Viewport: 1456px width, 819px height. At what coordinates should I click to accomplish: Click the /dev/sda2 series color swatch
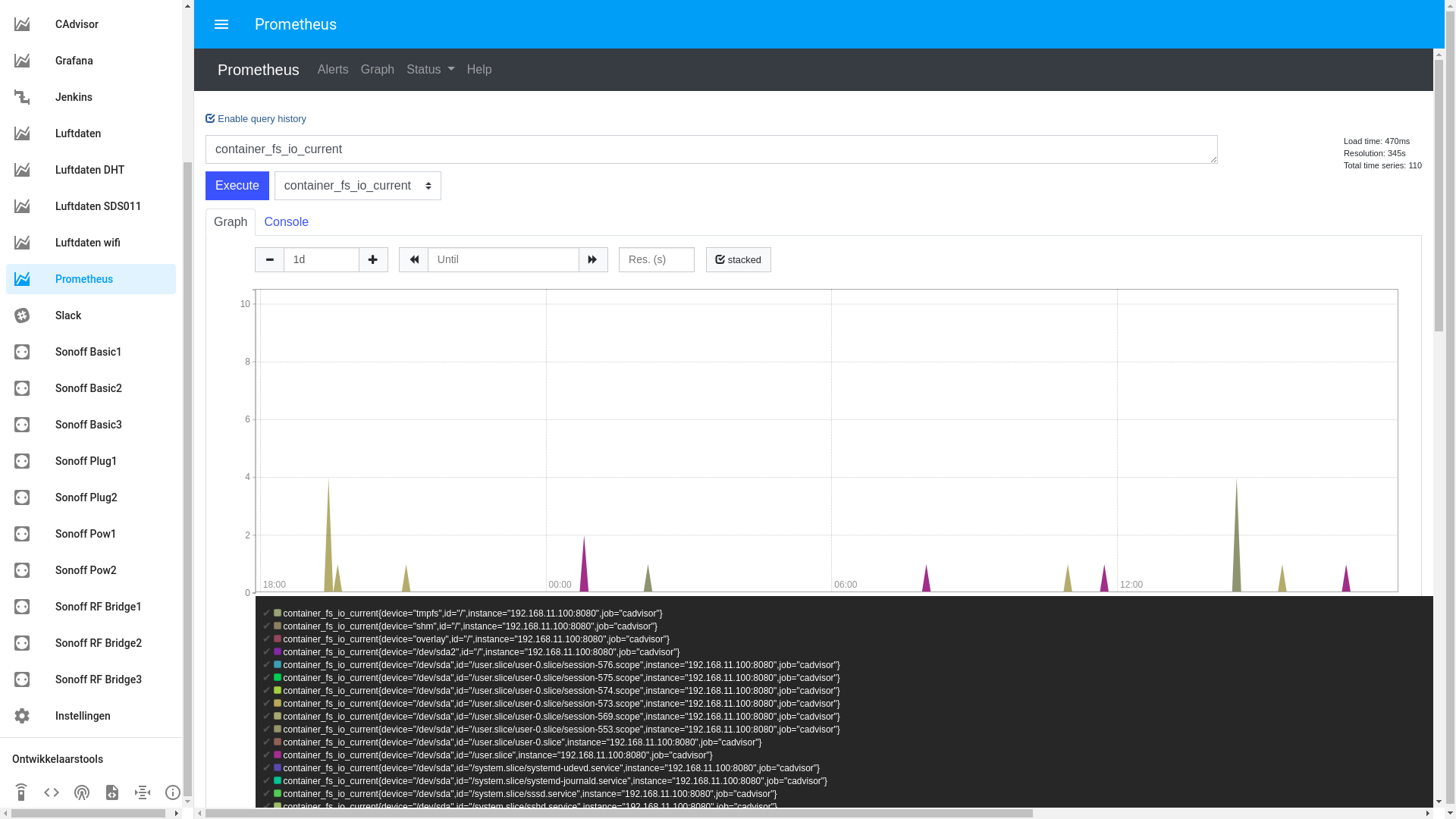pos(278,651)
